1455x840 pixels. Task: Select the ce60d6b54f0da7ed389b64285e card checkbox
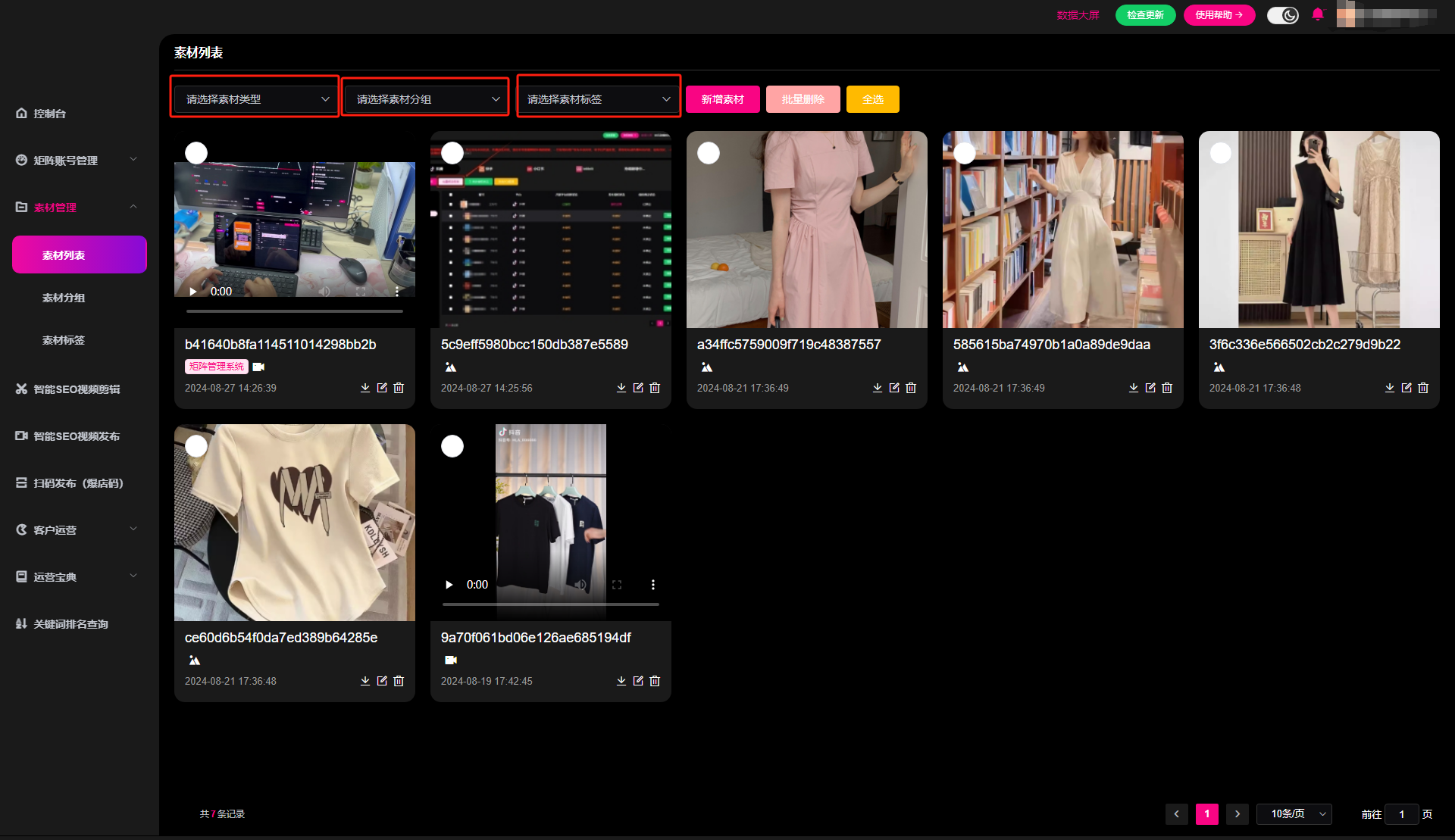(x=196, y=446)
